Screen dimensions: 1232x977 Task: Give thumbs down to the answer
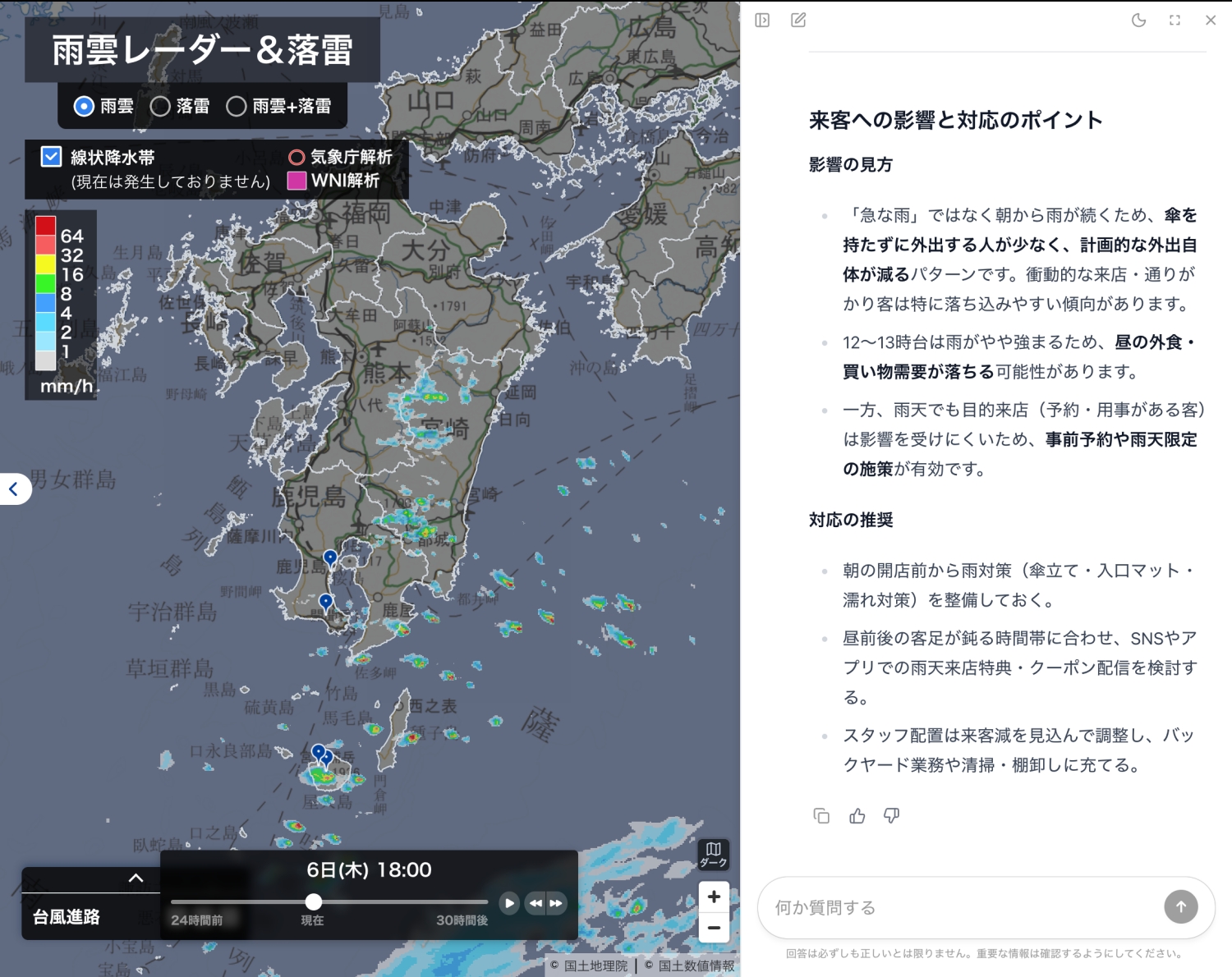coord(891,815)
